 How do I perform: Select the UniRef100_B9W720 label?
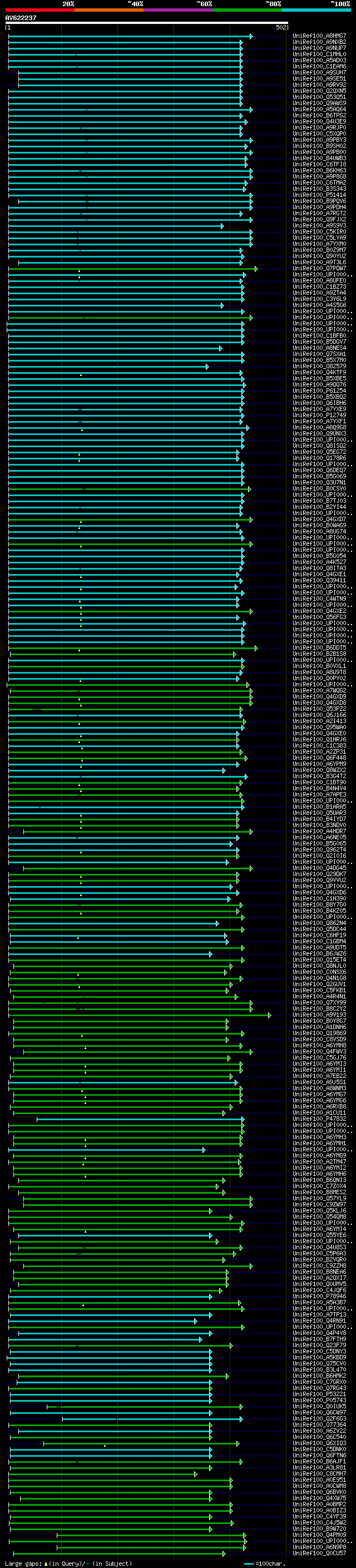pos(319,1529)
